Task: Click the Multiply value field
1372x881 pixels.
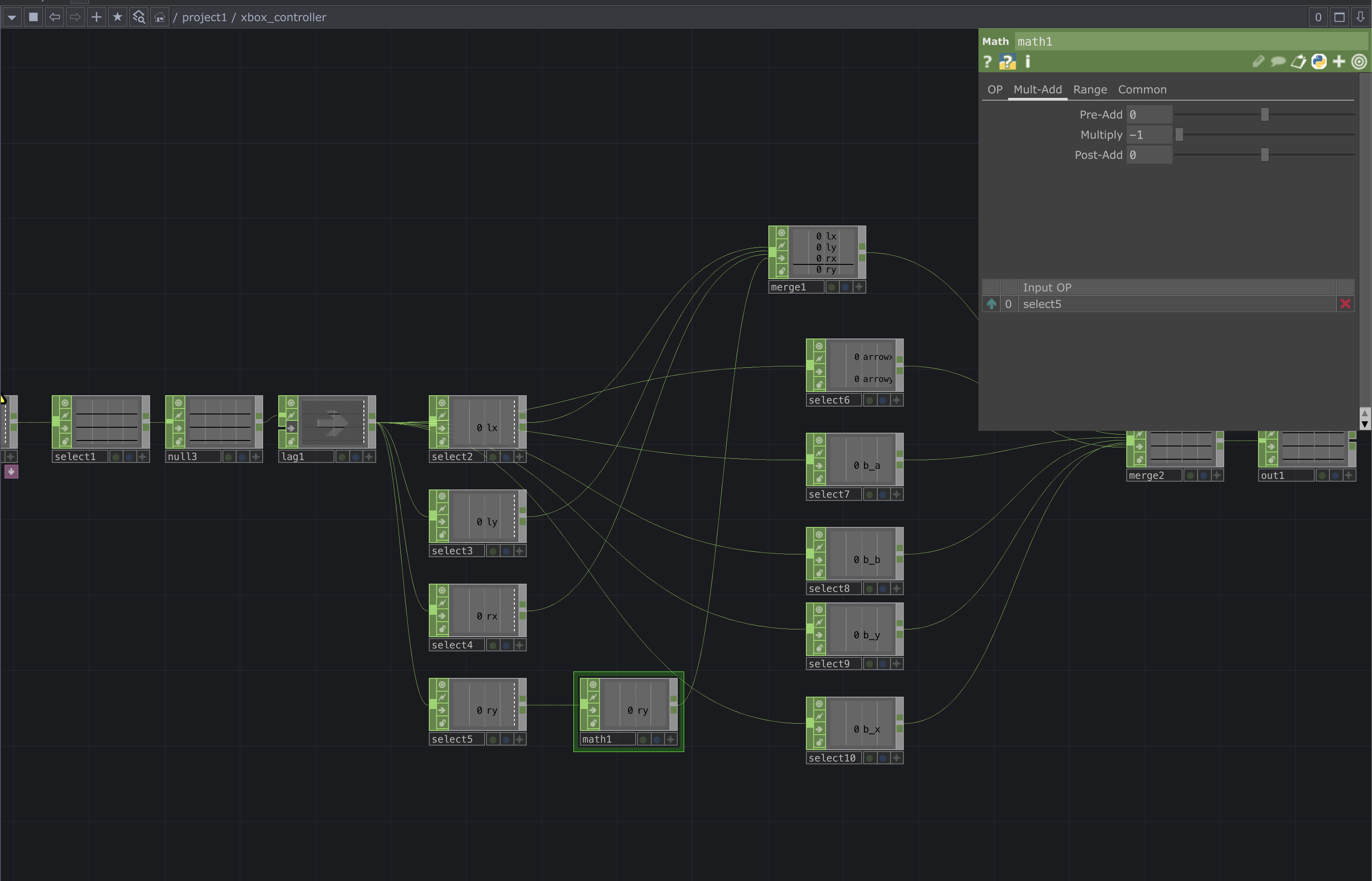Action: [x=1149, y=134]
